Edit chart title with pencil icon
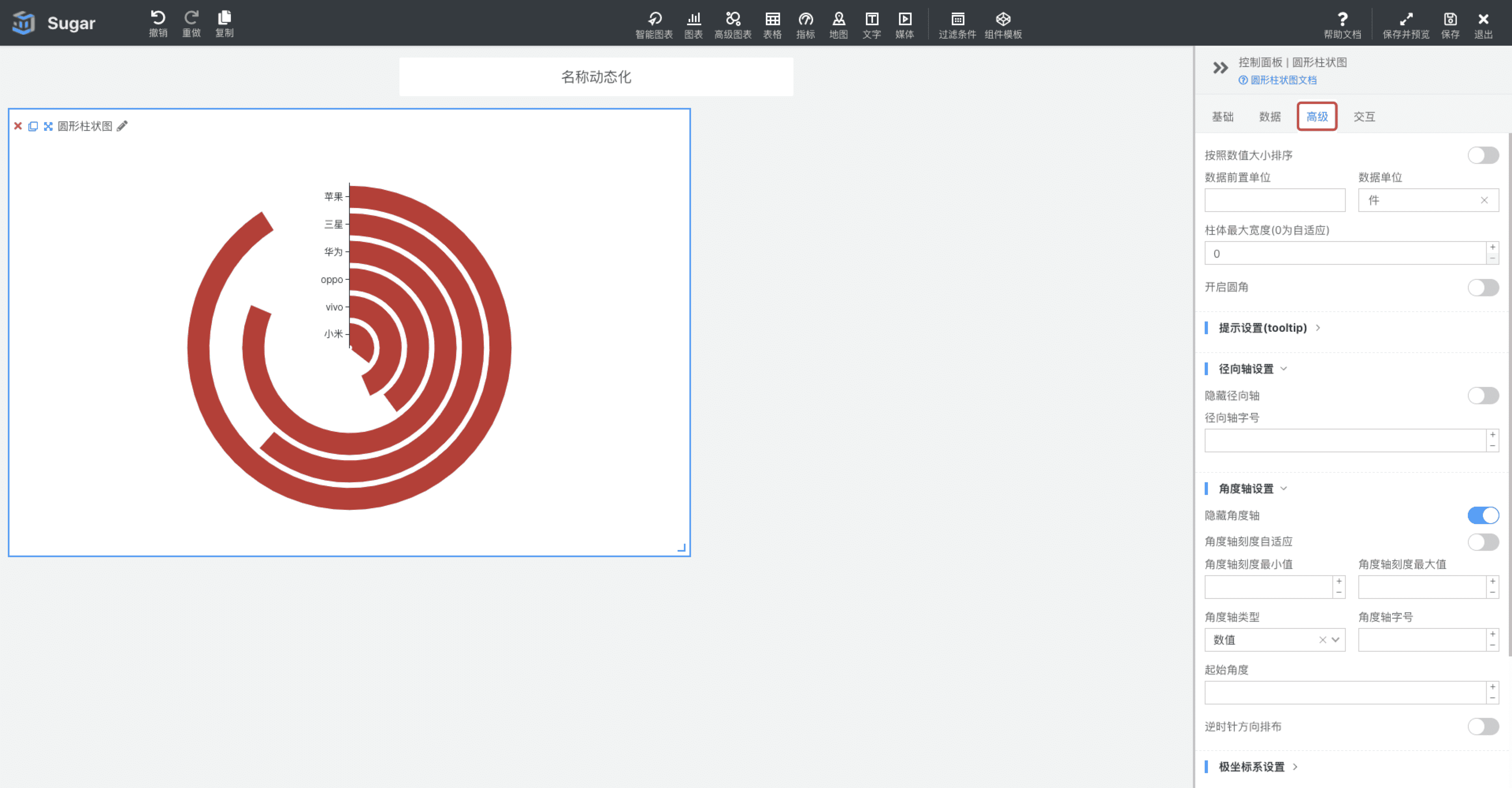The height and width of the screenshot is (788, 1512). [x=122, y=126]
